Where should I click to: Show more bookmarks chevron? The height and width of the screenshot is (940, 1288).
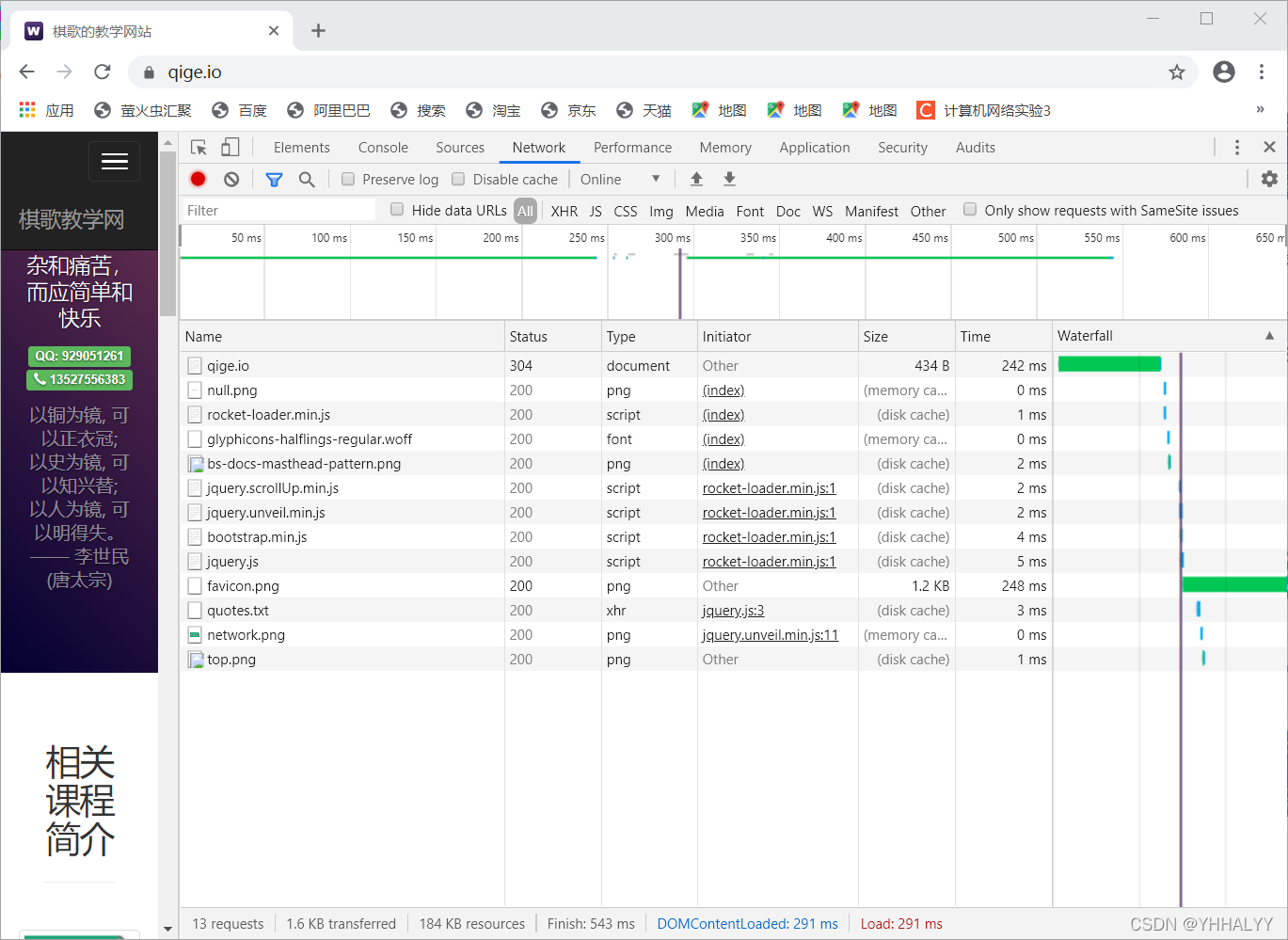point(1260,109)
